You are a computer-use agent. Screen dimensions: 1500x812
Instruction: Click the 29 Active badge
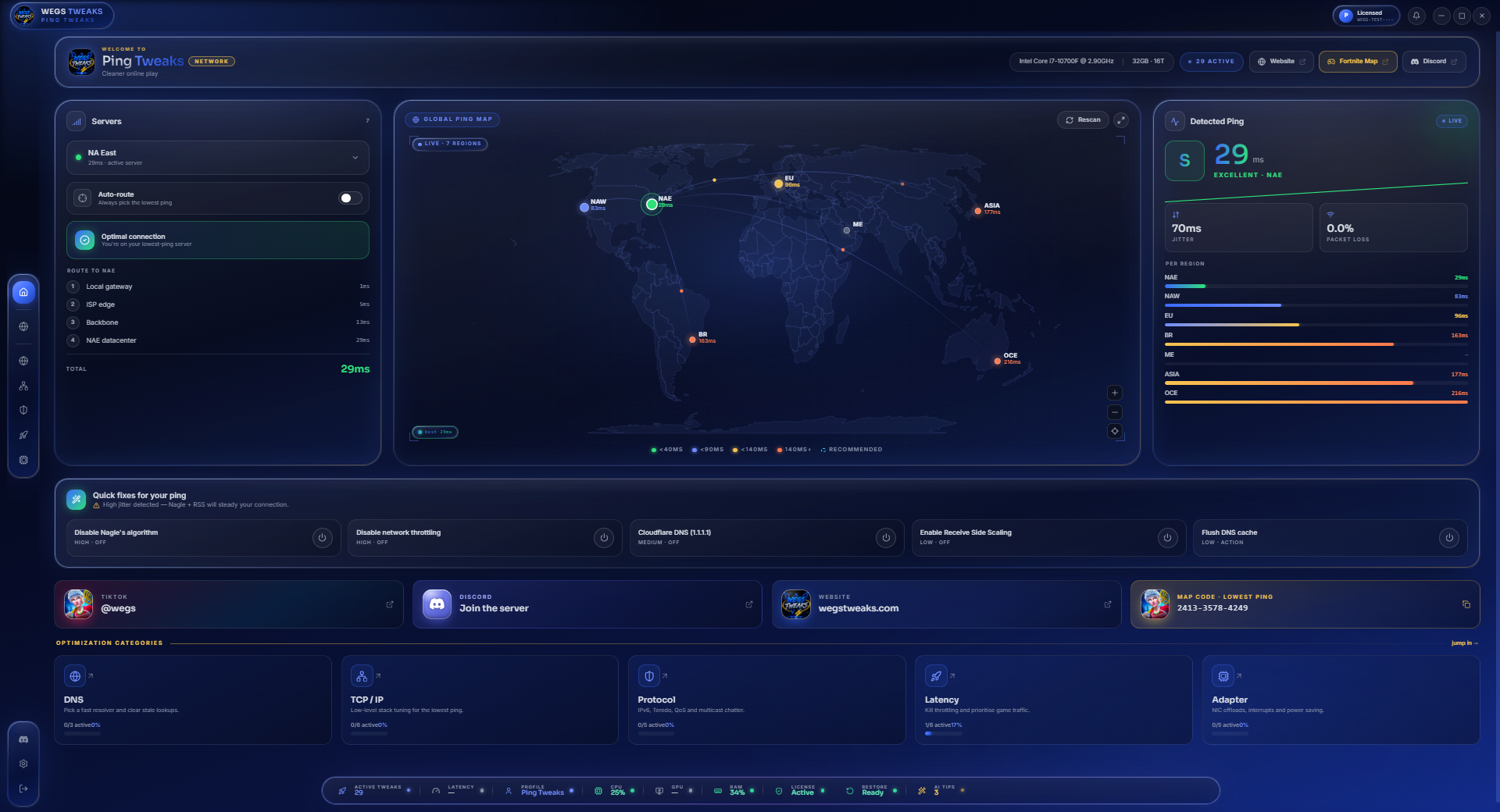coord(1212,62)
